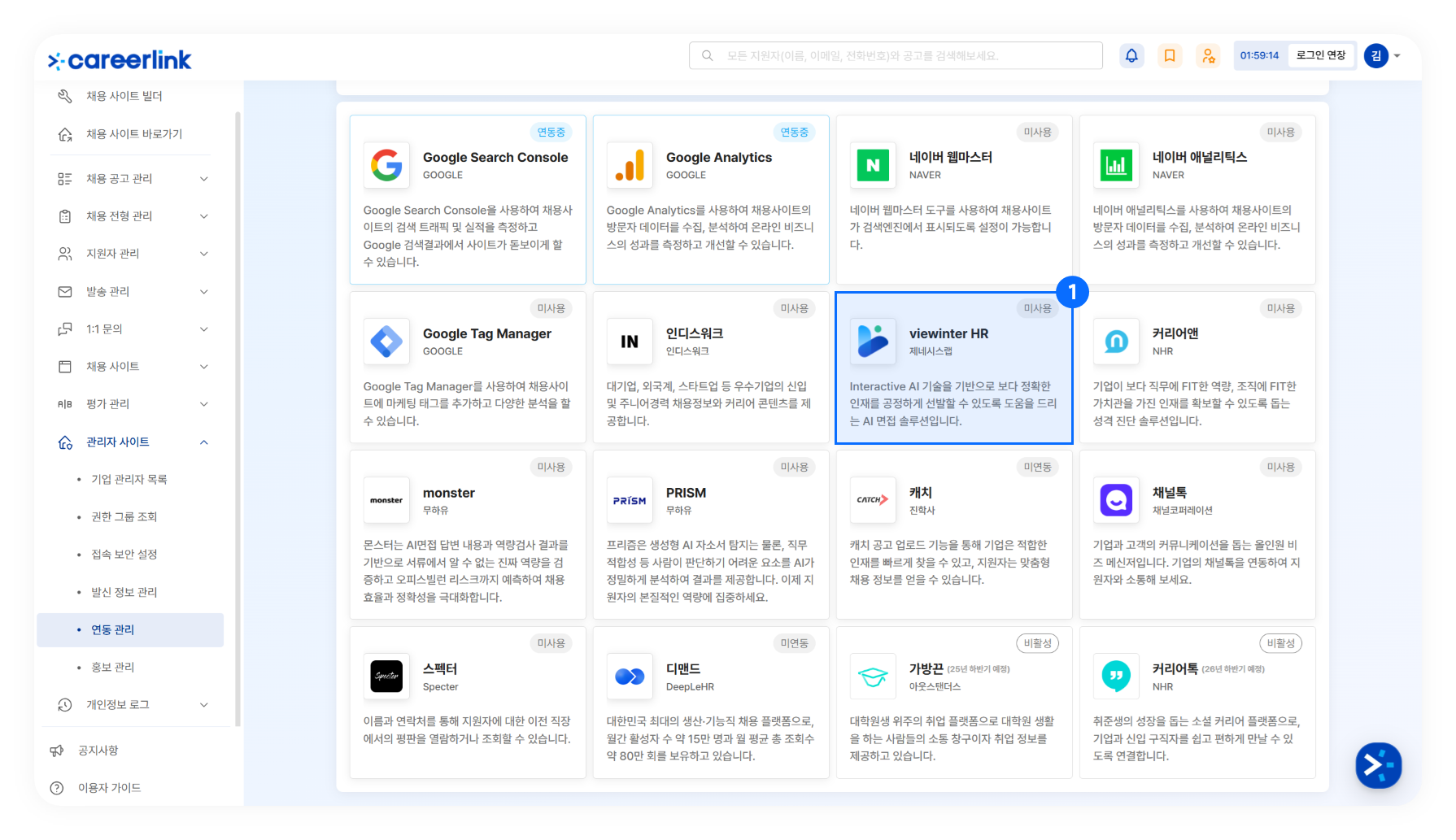This screenshot has width=1456, height=840.
Task: Click the Google Analytics logo
Action: point(630,165)
